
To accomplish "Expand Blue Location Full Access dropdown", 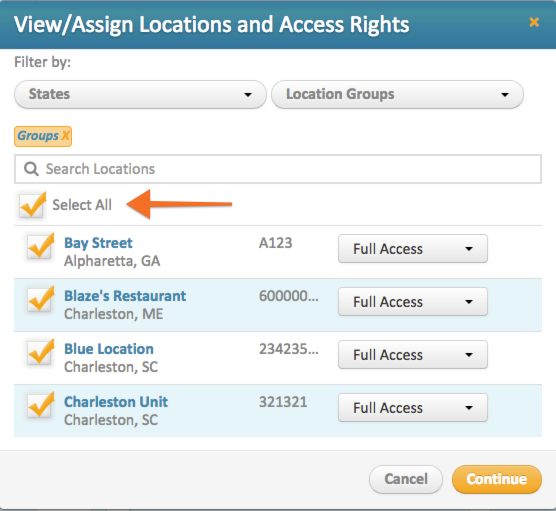I will [413, 354].
